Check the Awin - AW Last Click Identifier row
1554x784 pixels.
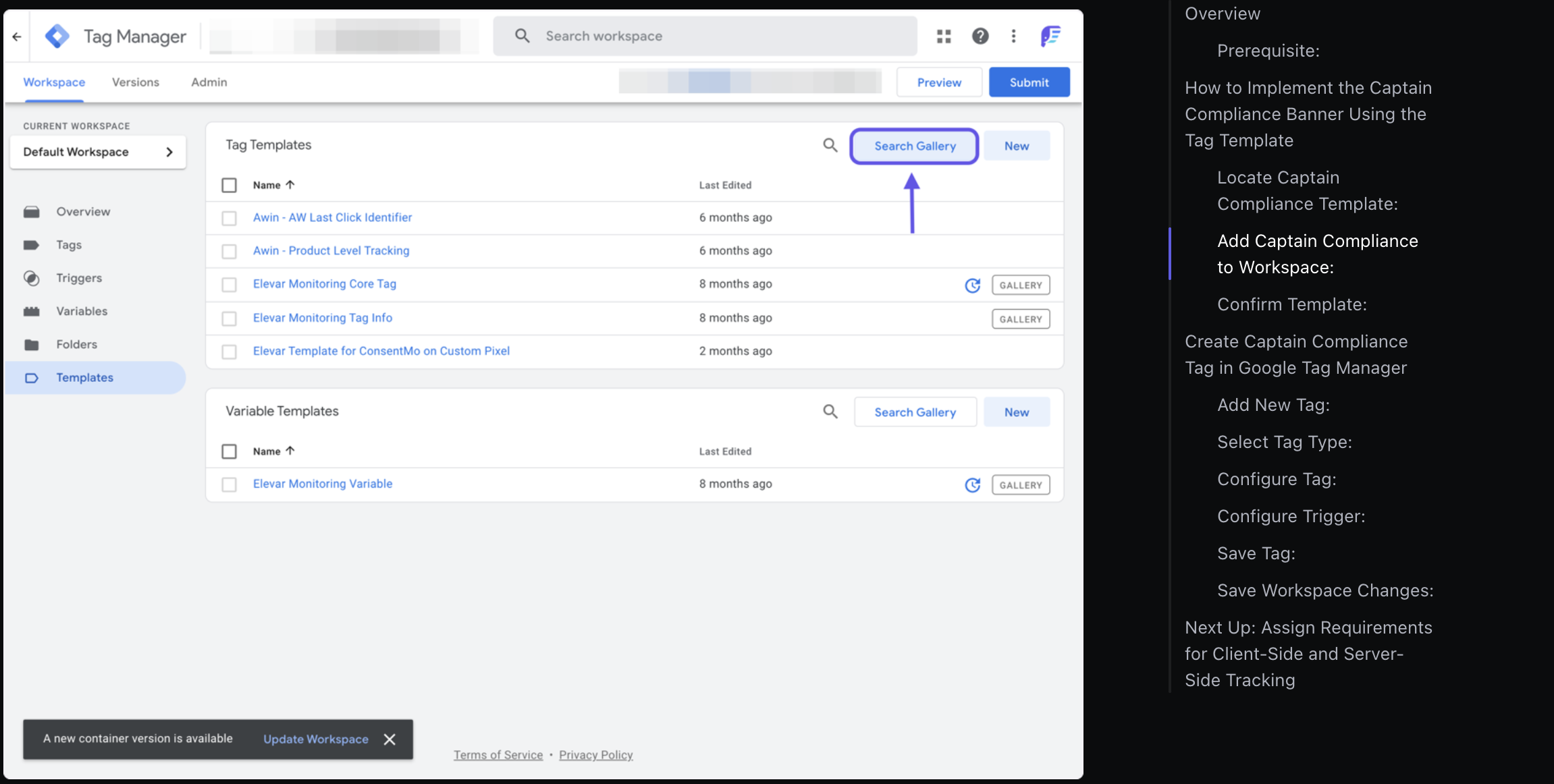point(230,218)
